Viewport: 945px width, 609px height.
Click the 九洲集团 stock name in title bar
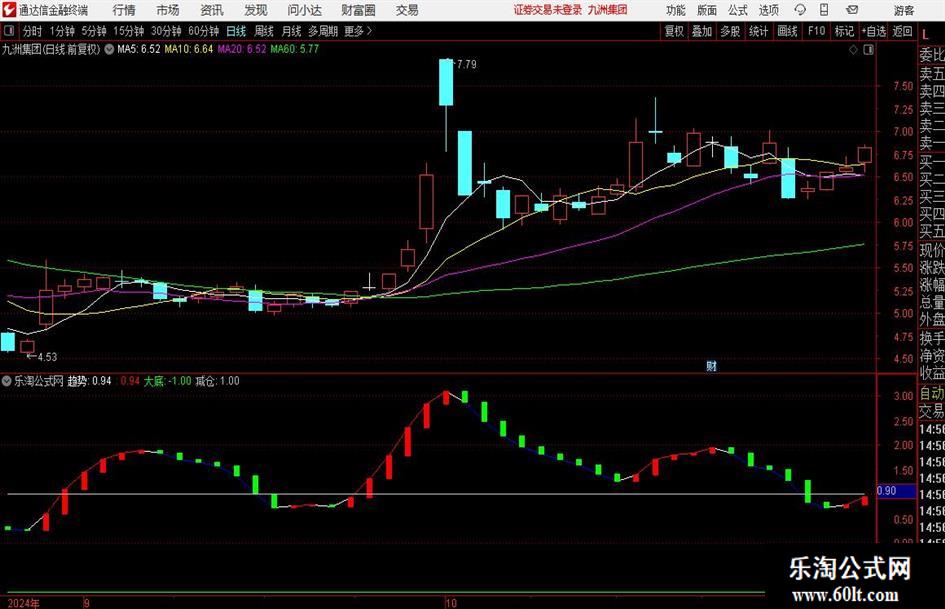[x=607, y=10]
